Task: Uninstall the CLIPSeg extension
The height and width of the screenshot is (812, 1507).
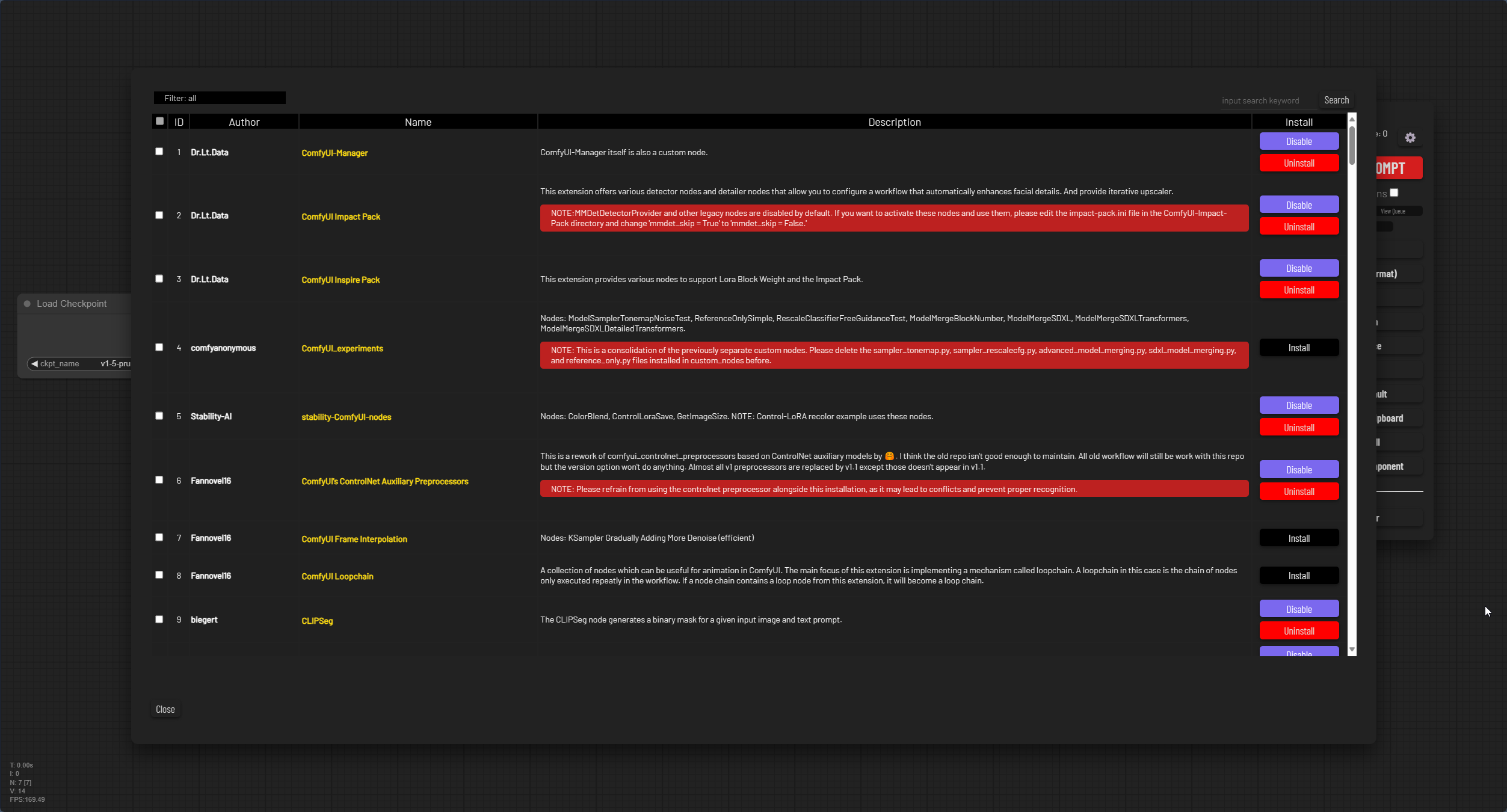Action: (x=1299, y=631)
